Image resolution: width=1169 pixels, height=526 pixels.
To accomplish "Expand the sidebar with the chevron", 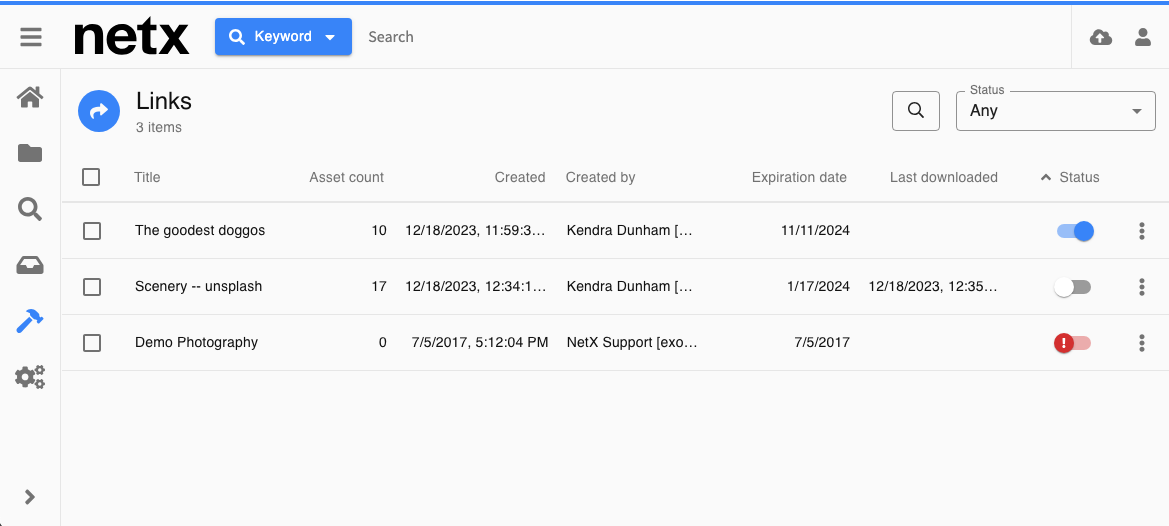I will point(30,497).
